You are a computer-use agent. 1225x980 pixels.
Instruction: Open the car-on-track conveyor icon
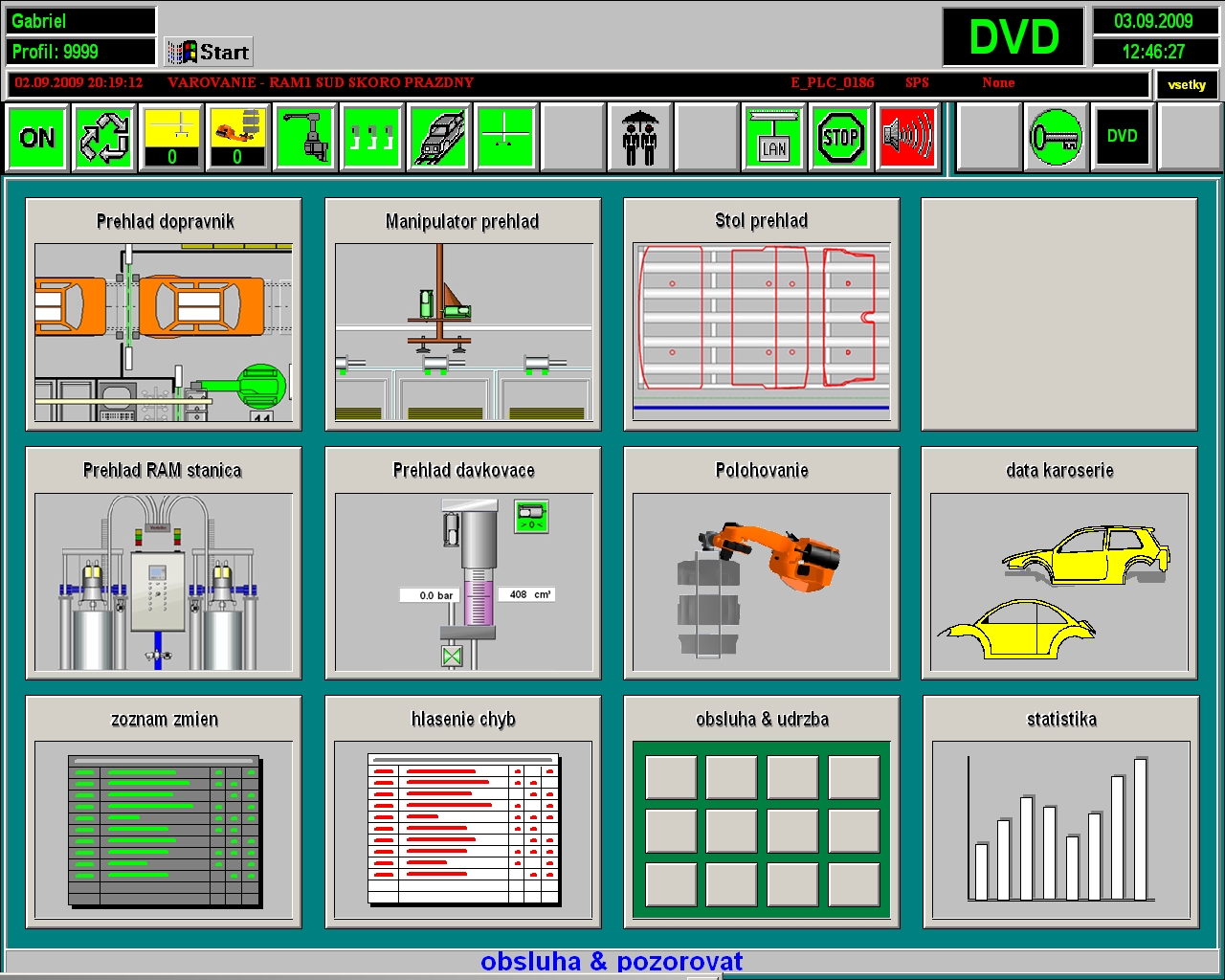pyautogui.click(x=439, y=138)
